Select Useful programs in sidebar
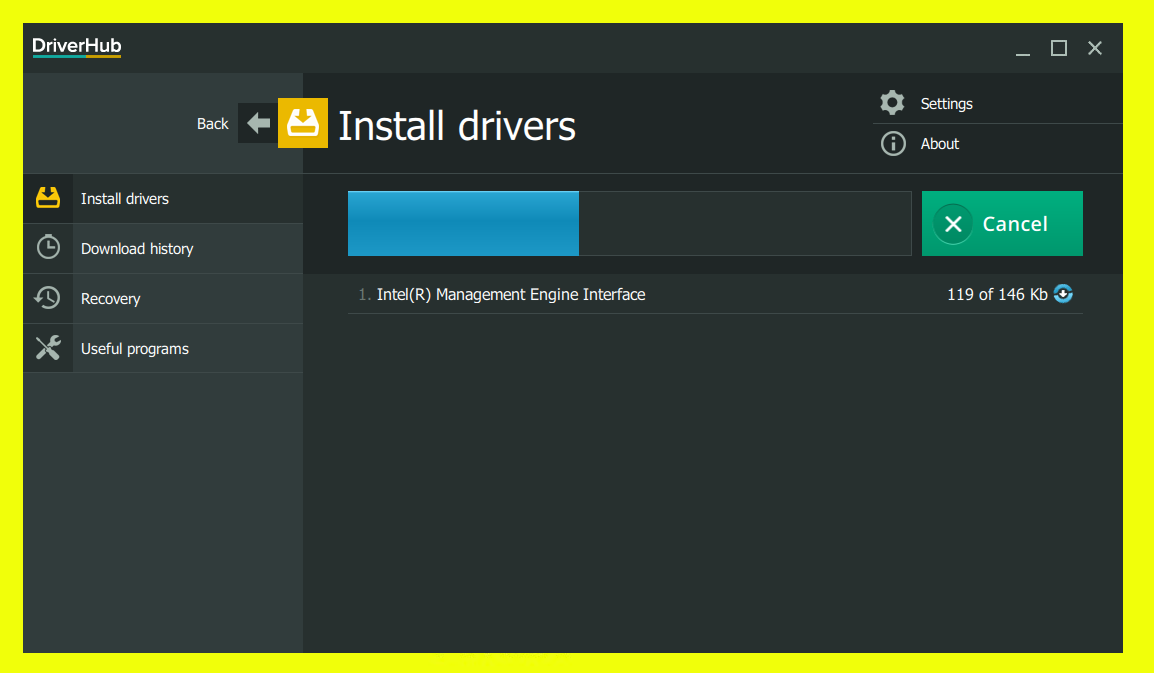1154x673 pixels. coord(134,348)
